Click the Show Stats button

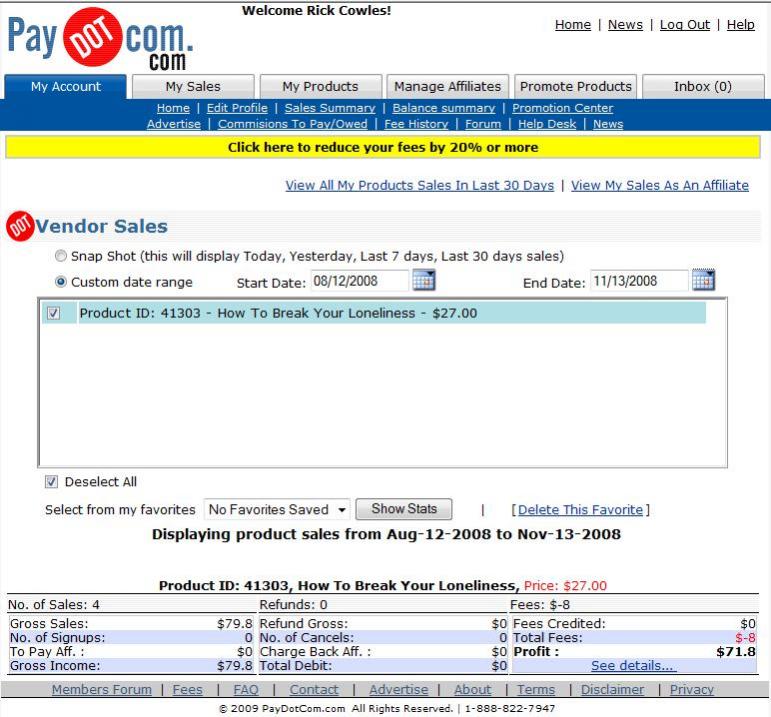(x=404, y=509)
